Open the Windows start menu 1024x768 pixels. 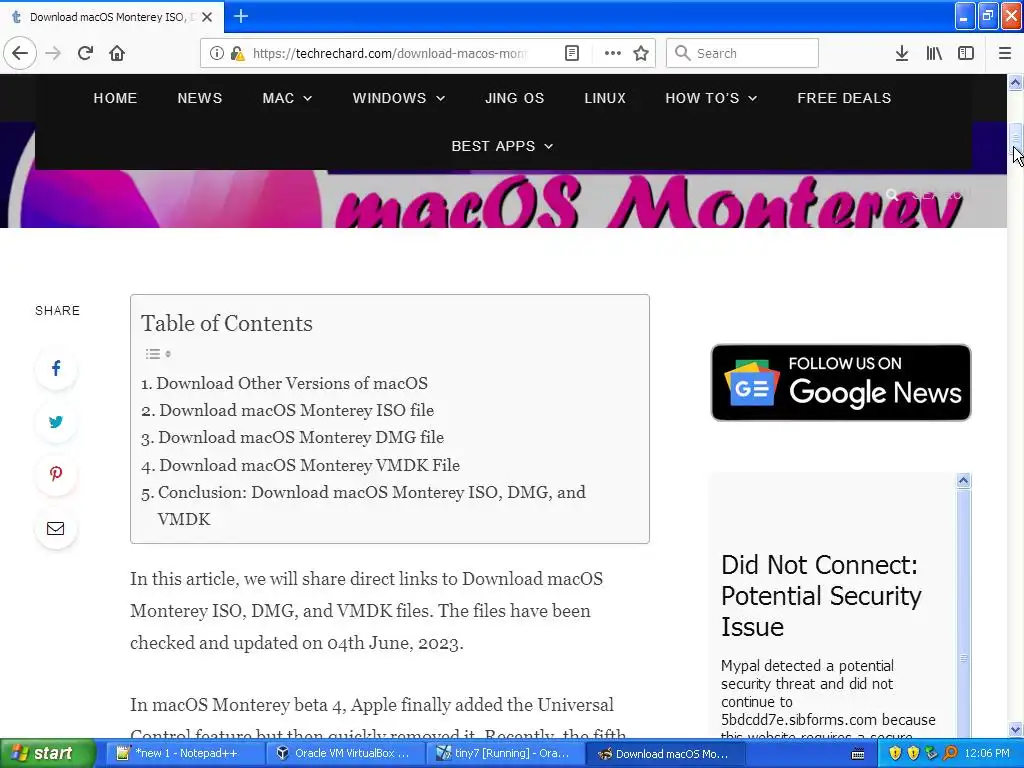[48, 754]
